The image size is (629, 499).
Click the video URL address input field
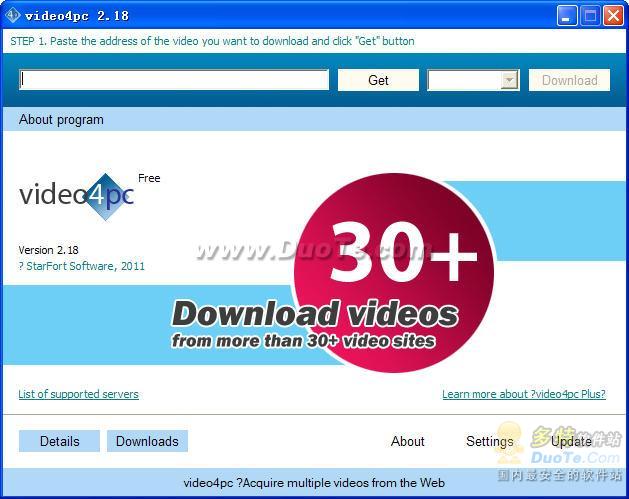[174, 79]
